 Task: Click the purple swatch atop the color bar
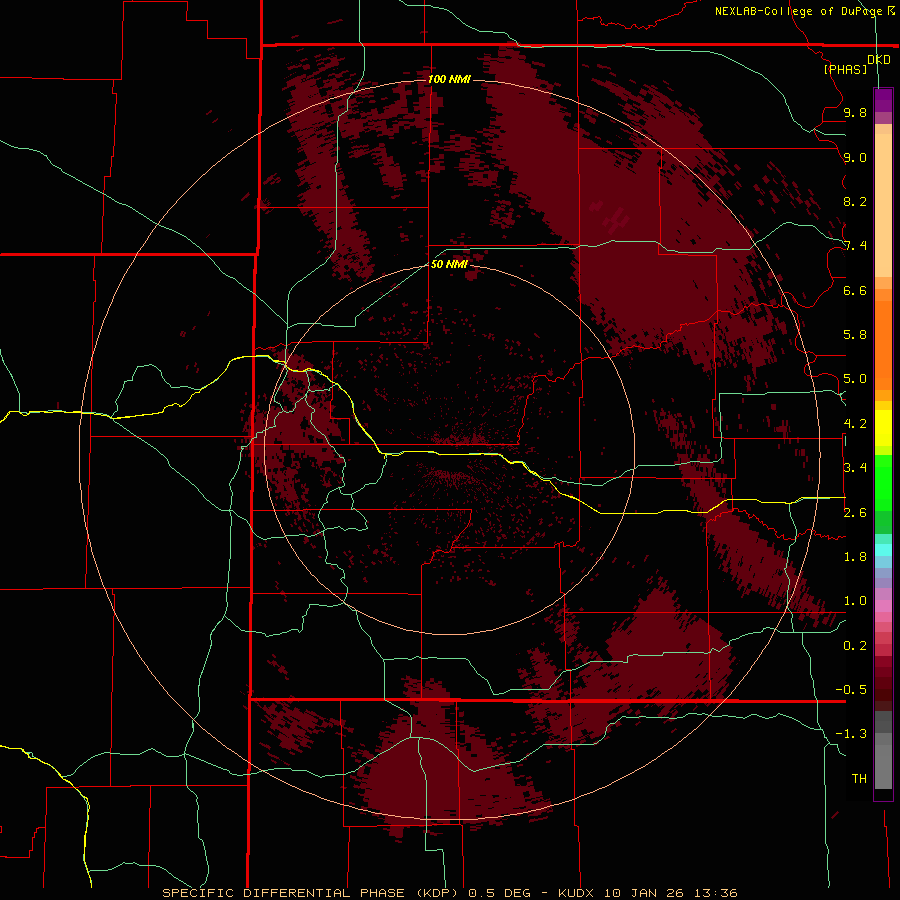tap(883, 100)
